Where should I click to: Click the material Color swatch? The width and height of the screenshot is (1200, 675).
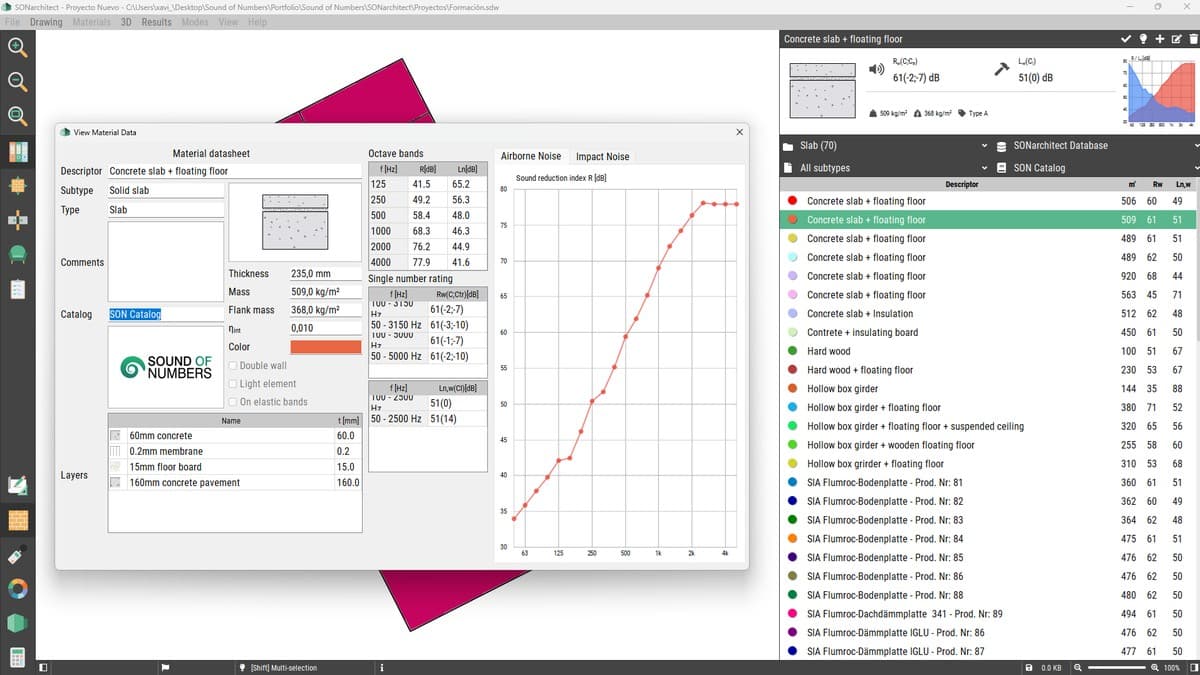click(x=326, y=347)
